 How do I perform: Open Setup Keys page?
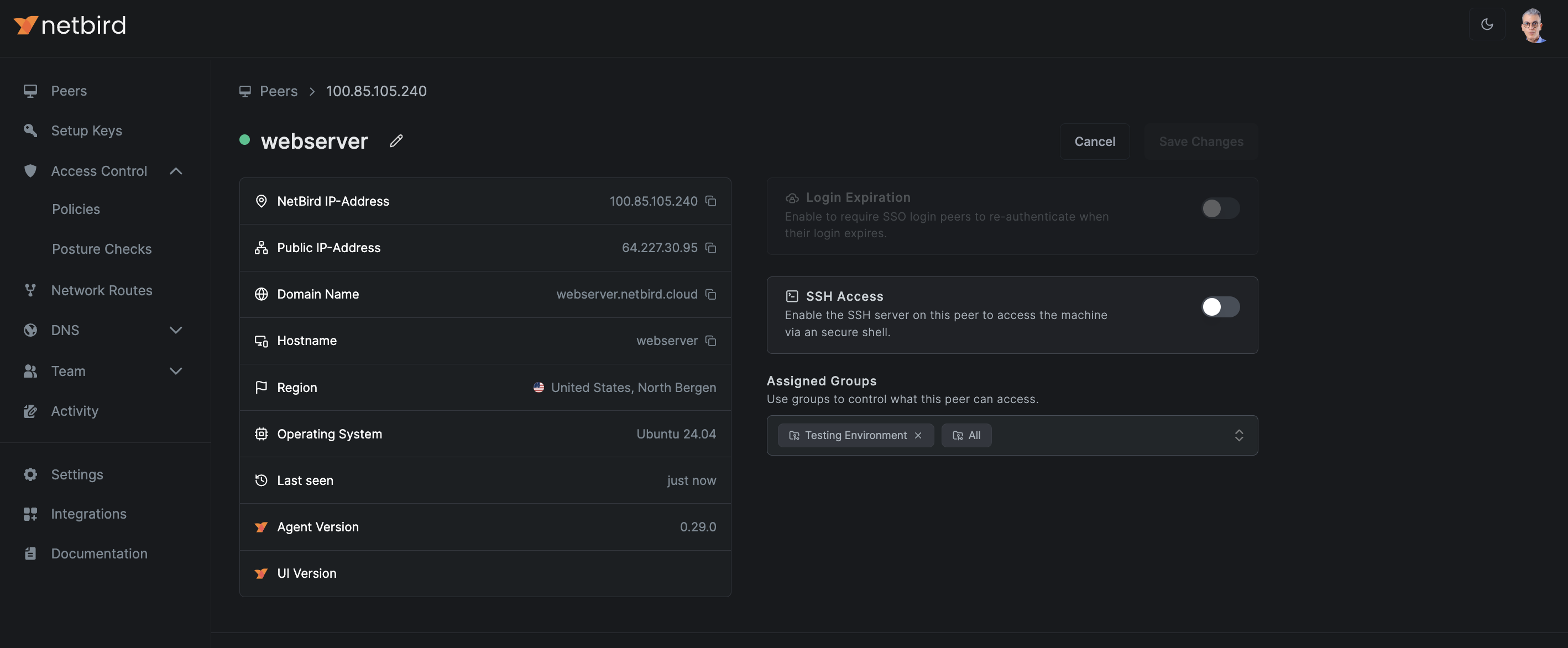click(86, 130)
